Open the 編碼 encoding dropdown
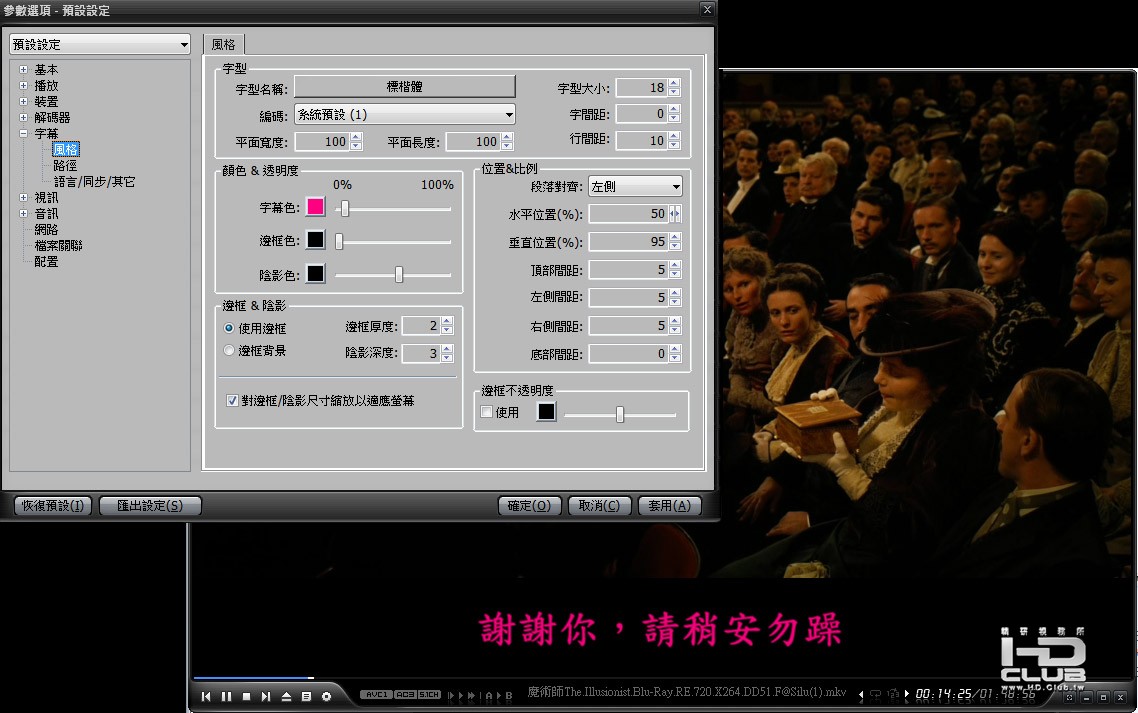Screen dimensions: 1138x713 405,115
